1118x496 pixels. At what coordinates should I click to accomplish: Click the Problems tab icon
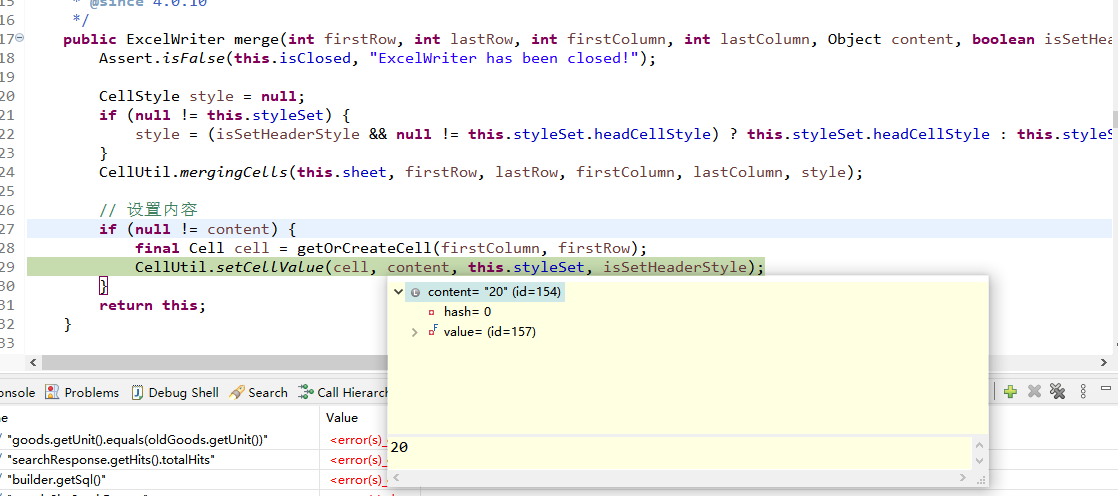click(x=52, y=392)
